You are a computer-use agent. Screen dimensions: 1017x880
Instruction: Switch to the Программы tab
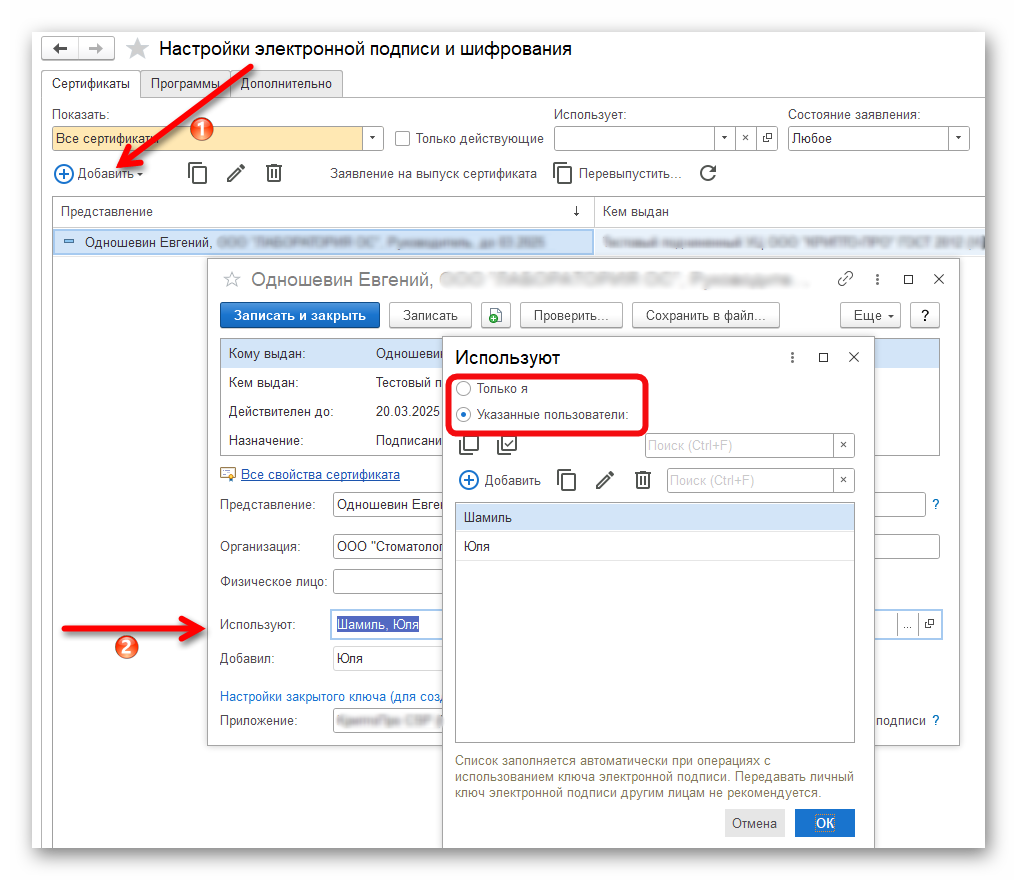click(x=185, y=84)
